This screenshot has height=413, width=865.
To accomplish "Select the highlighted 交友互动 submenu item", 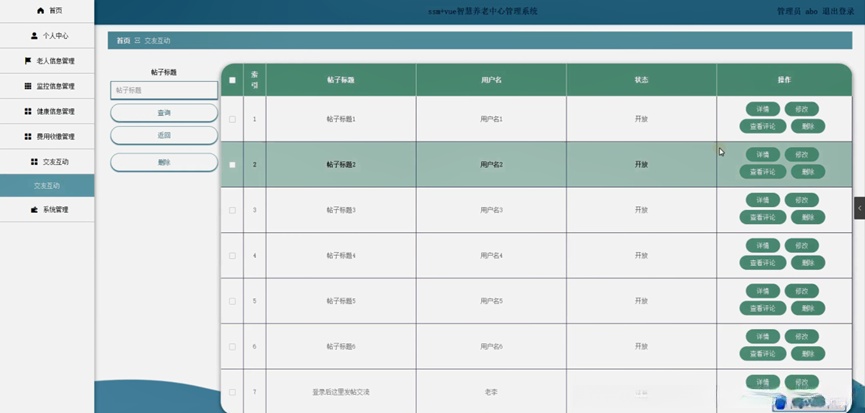I will (x=48, y=186).
